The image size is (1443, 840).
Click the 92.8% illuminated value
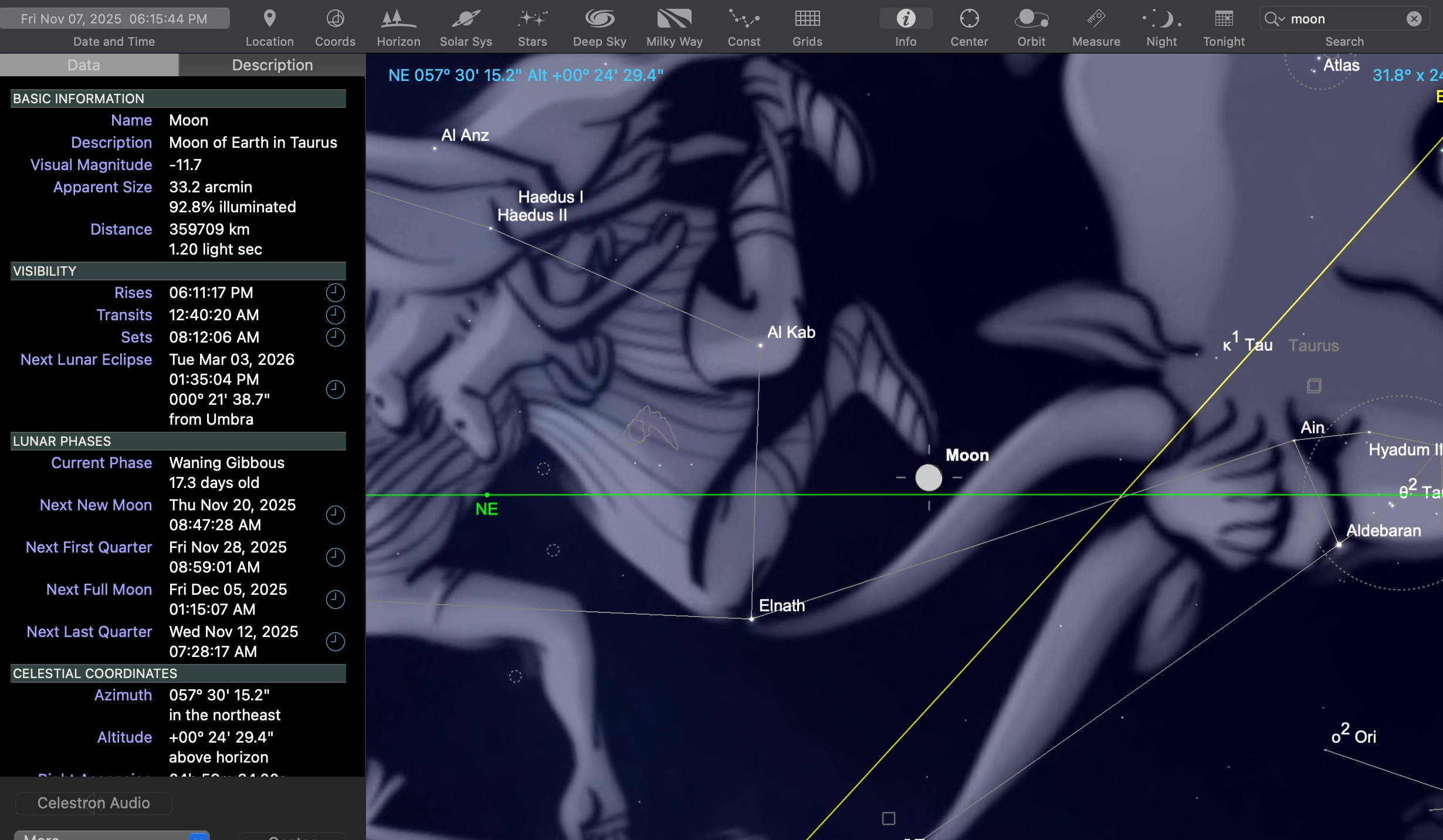232,207
